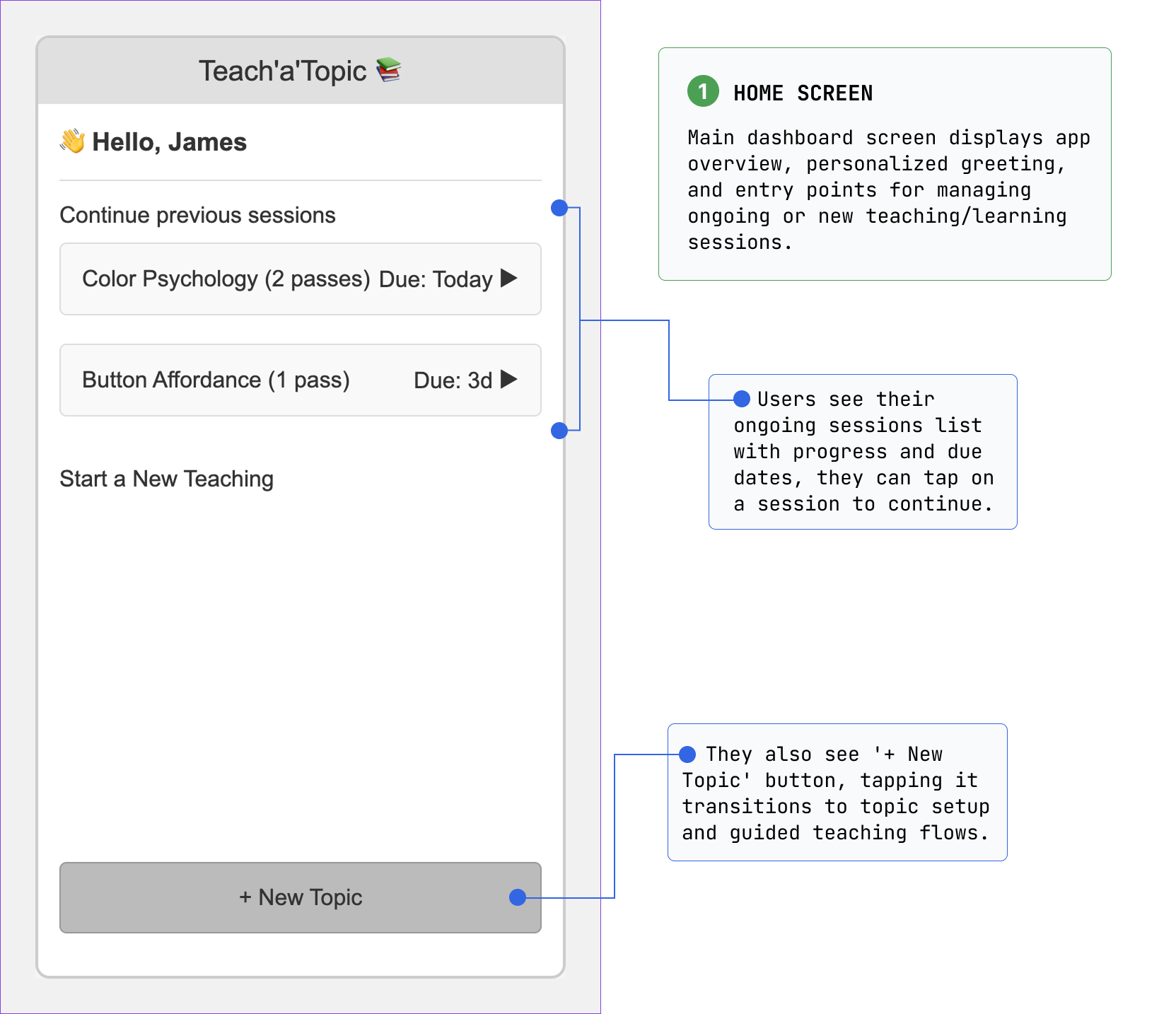Click blue connector dot near Continue previous sessions

click(x=559, y=208)
